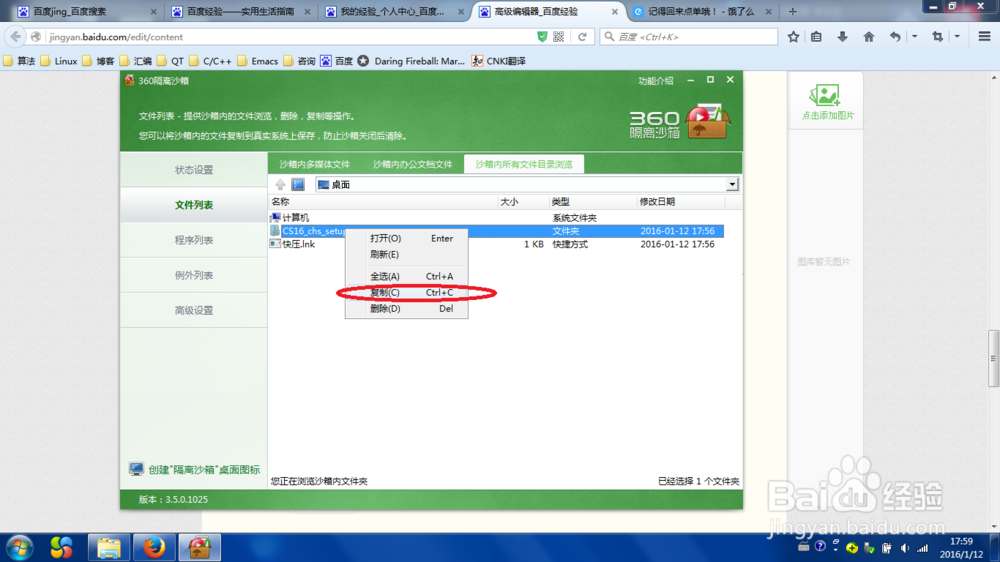Sort by 类型 column header
The height and width of the screenshot is (562, 1000).
pos(593,202)
